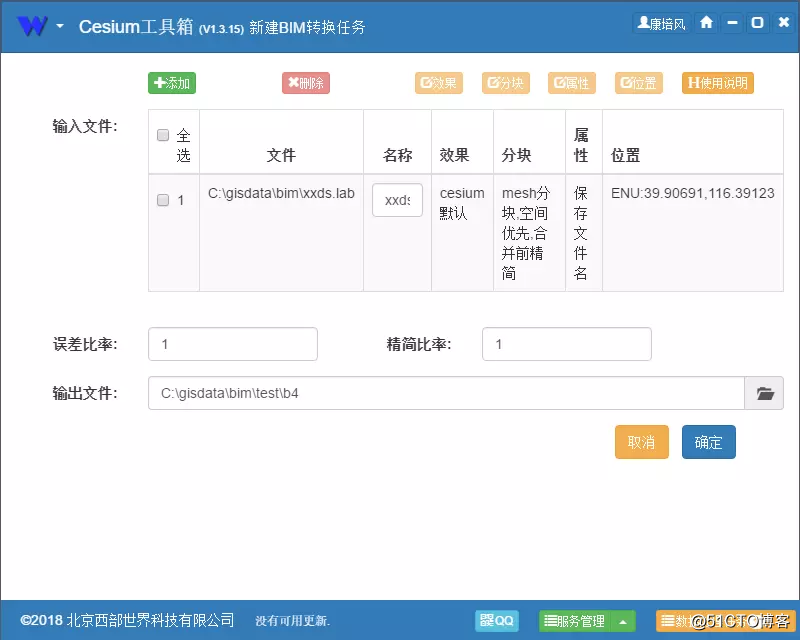This screenshot has height=640, width=800.
Task: Open the QQ button in the footer
Action: click(x=496, y=621)
